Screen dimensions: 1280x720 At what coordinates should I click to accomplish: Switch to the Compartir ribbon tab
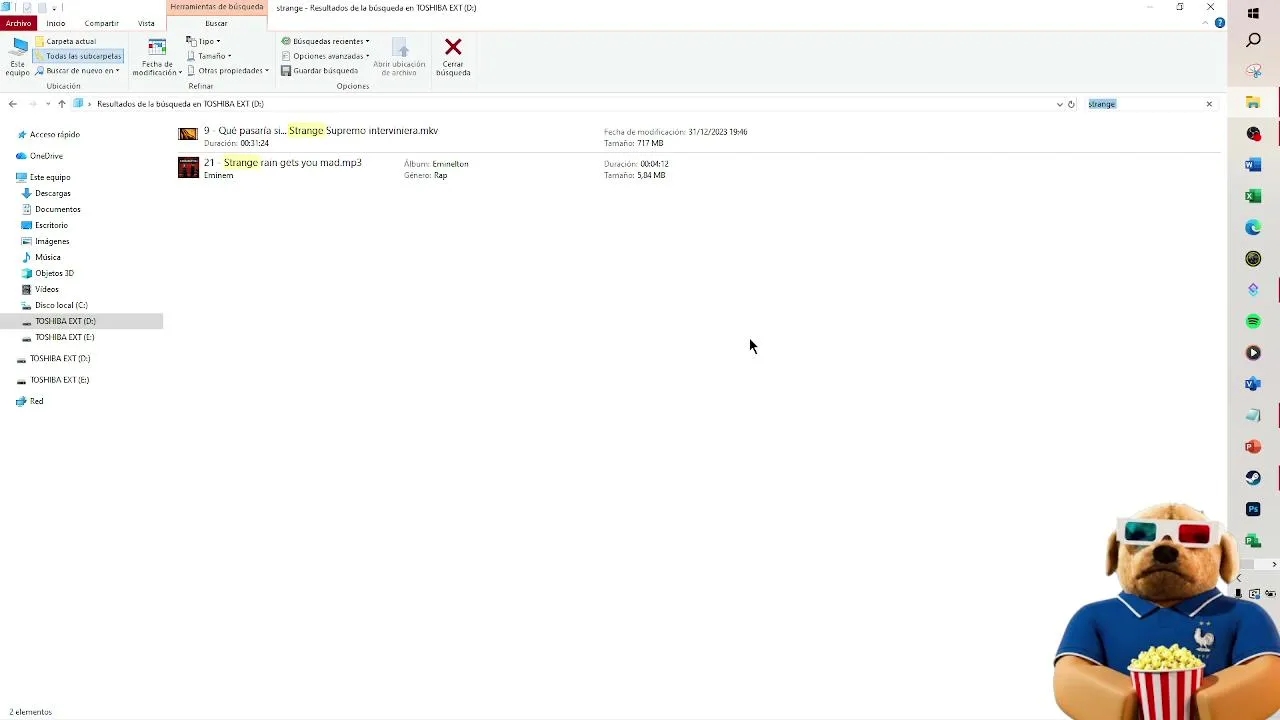point(101,23)
